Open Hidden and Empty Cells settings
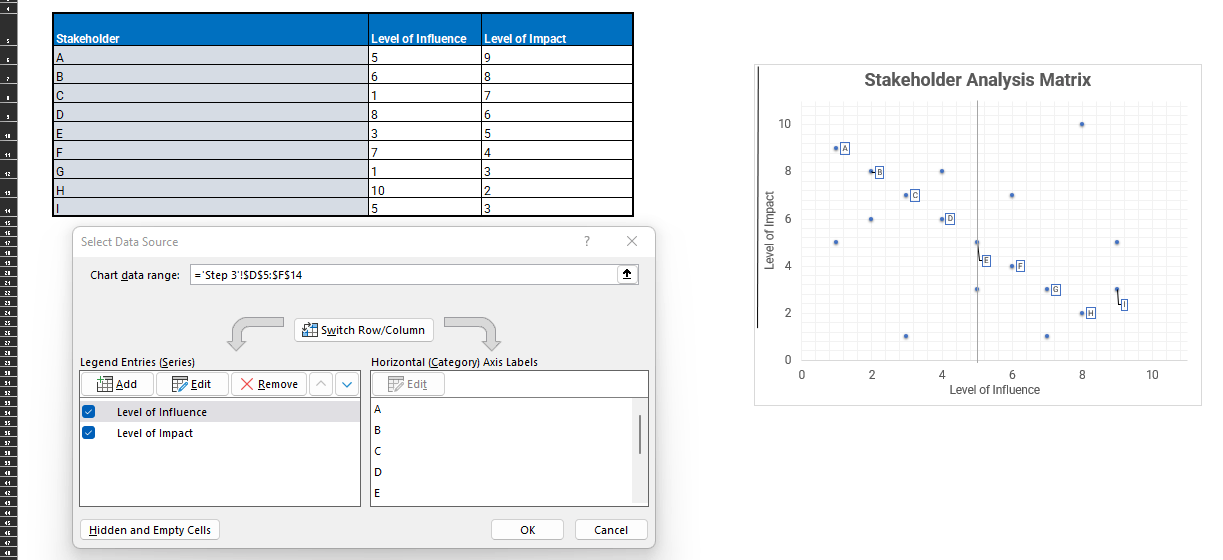Screen dimensions: 1223x560 pyautogui.click(x=150, y=530)
